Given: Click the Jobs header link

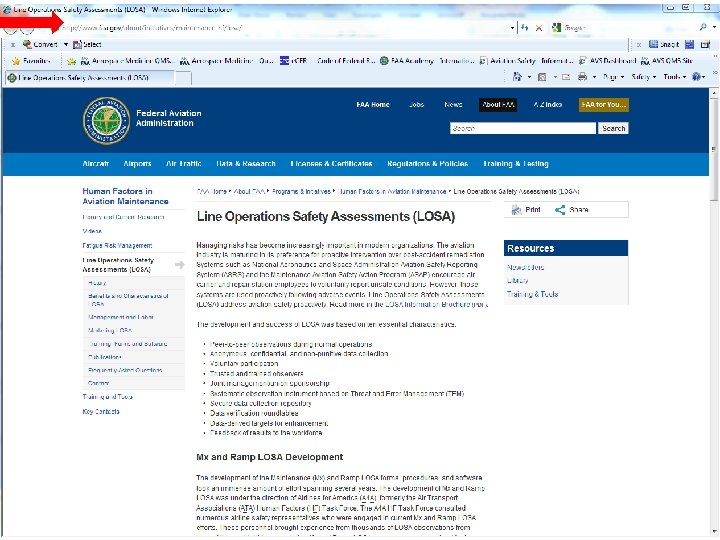Looking at the screenshot, I should click(416, 105).
